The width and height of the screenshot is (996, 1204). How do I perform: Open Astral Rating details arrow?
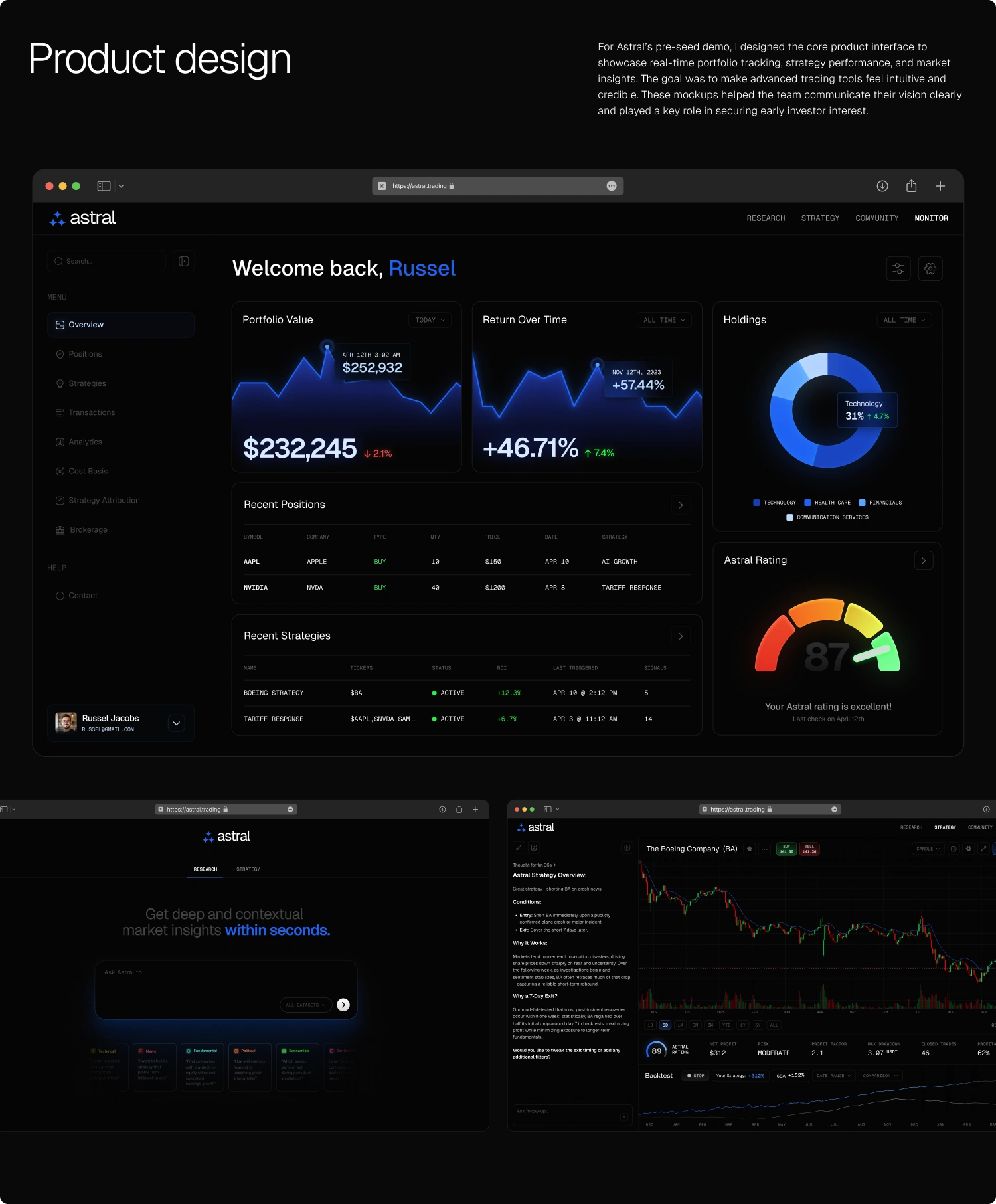point(924,560)
